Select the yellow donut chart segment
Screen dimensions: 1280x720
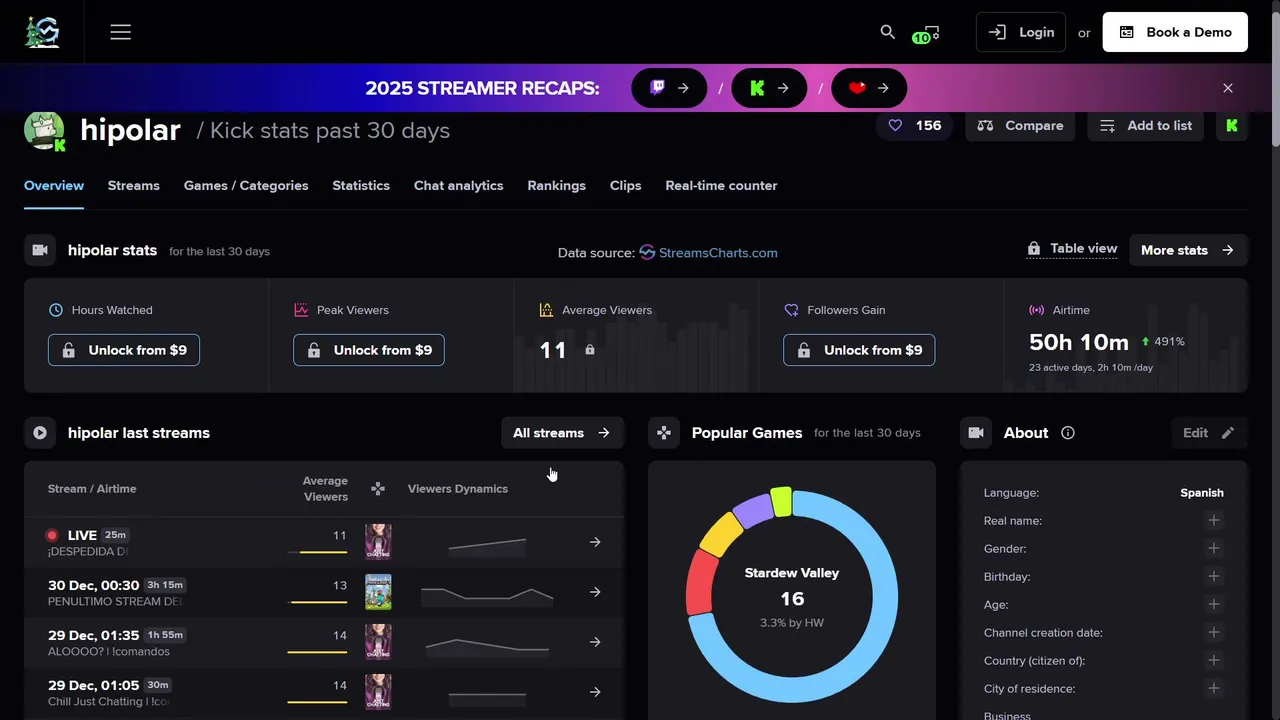click(x=720, y=534)
